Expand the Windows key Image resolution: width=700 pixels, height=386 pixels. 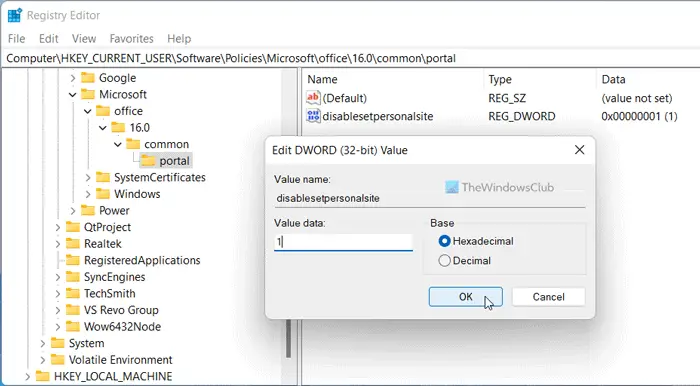[x=88, y=194]
